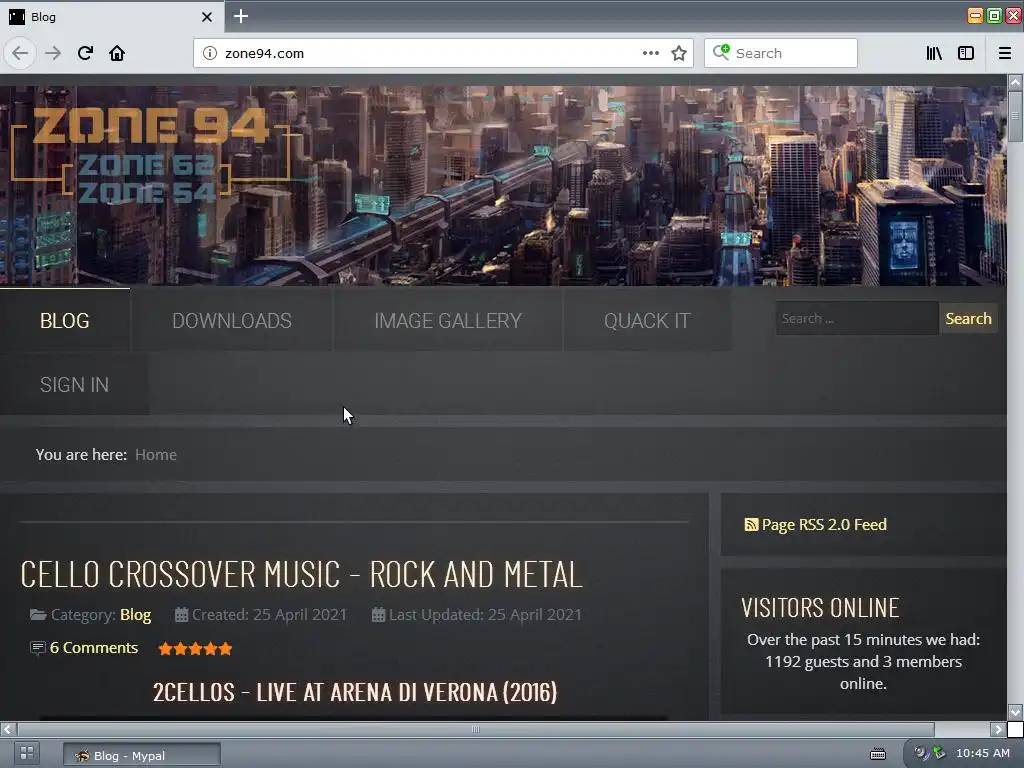
Task: Open the Blog category link
Action: (x=135, y=615)
